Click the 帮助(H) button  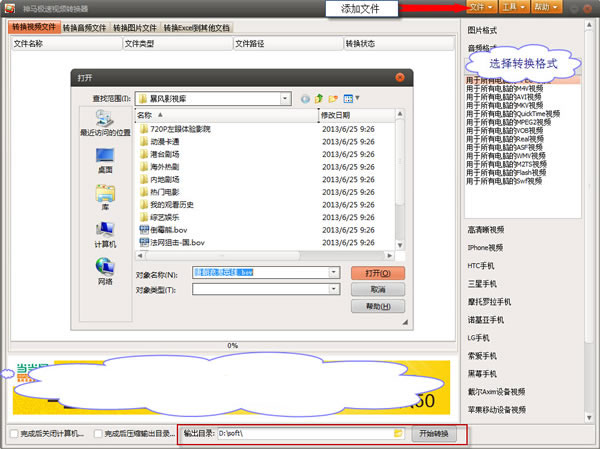pyautogui.click(x=378, y=306)
